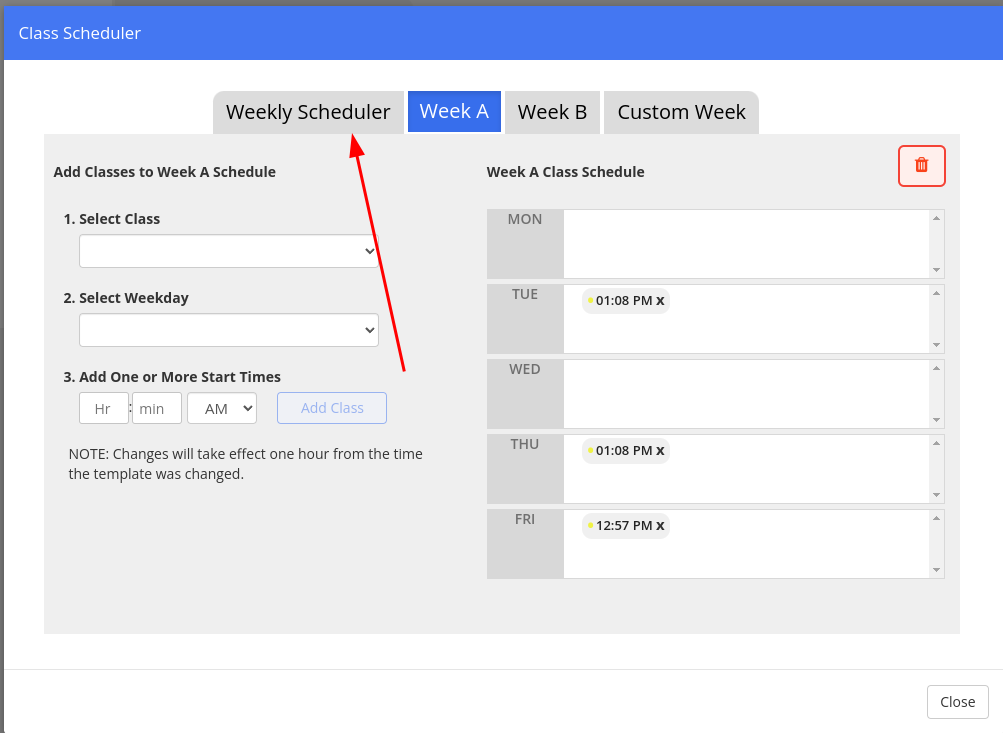Click the Class Scheduler dialog title
The image size is (1003, 733).
79,33
